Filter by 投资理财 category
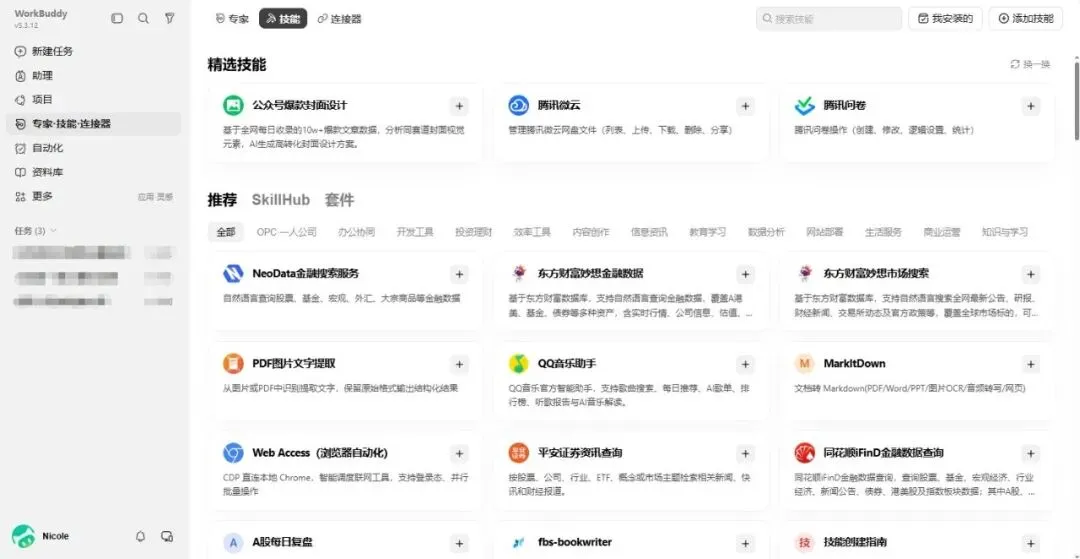Screen dimensions: 1080x559 click(474, 232)
